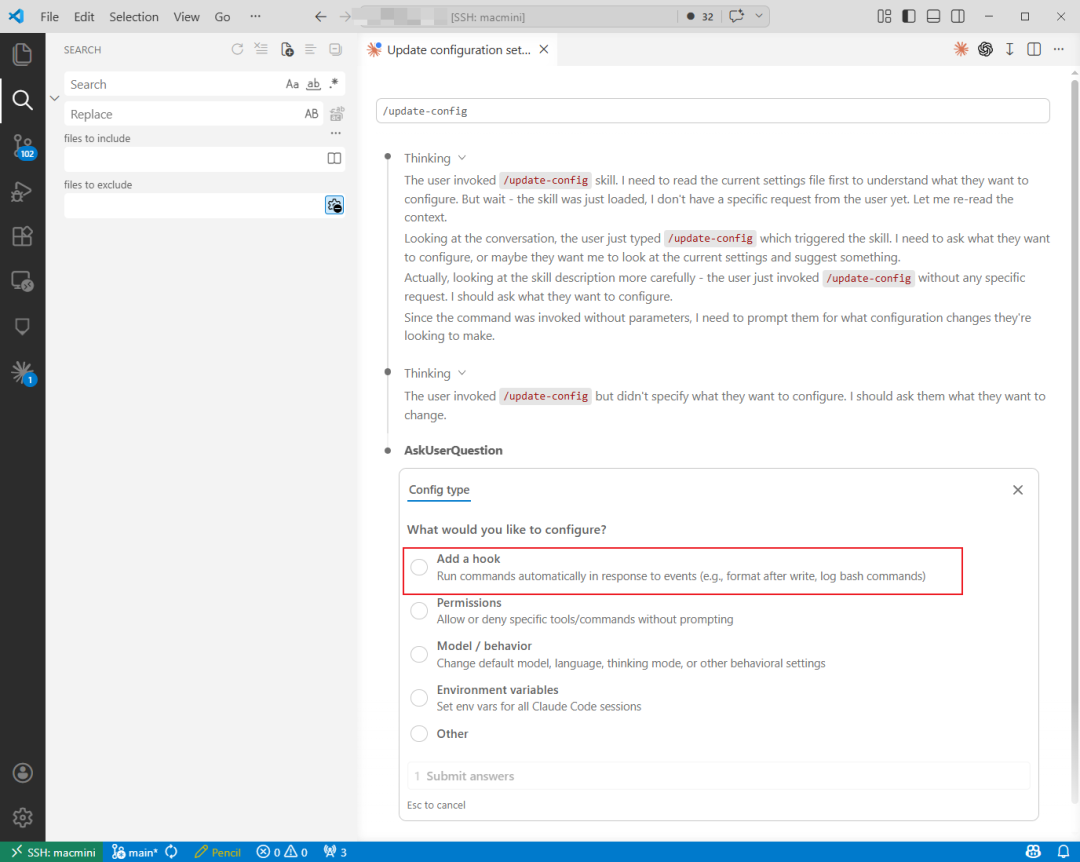
Task: Click forwarded ports count 3 in status bar
Action: point(335,852)
